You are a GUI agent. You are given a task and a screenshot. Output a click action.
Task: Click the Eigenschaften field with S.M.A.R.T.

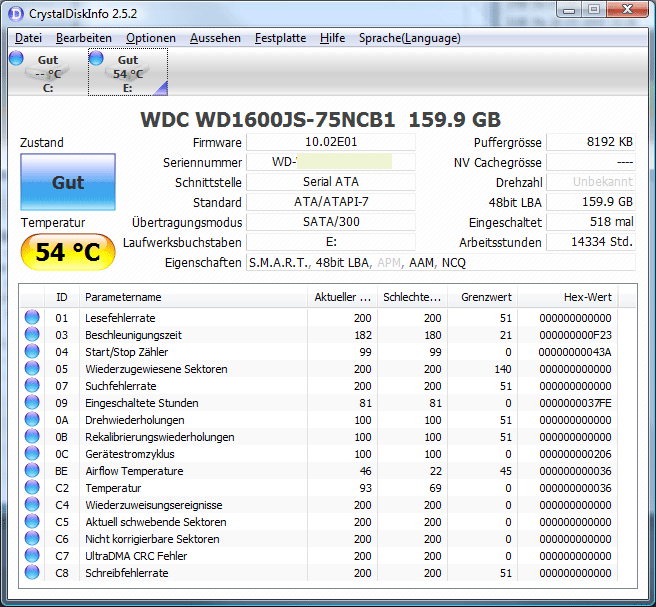(x=441, y=262)
